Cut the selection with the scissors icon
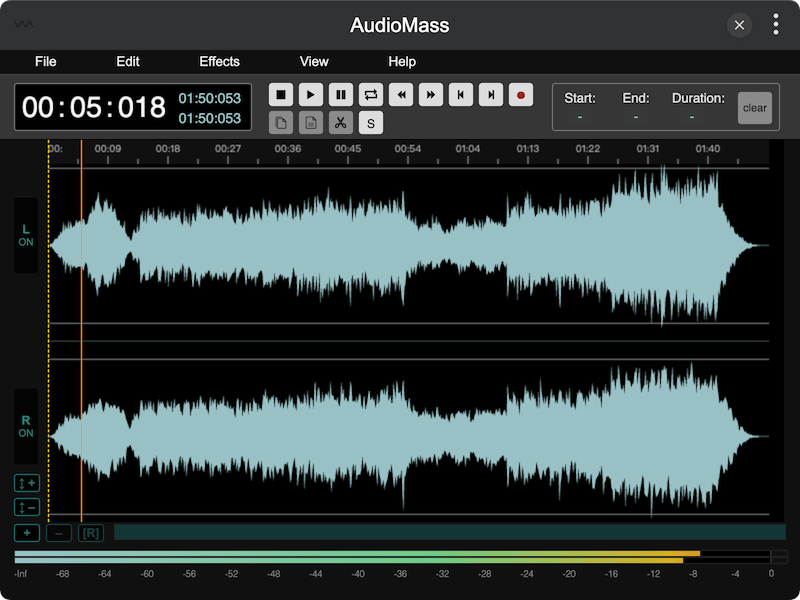This screenshot has height=600, width=800. point(341,123)
